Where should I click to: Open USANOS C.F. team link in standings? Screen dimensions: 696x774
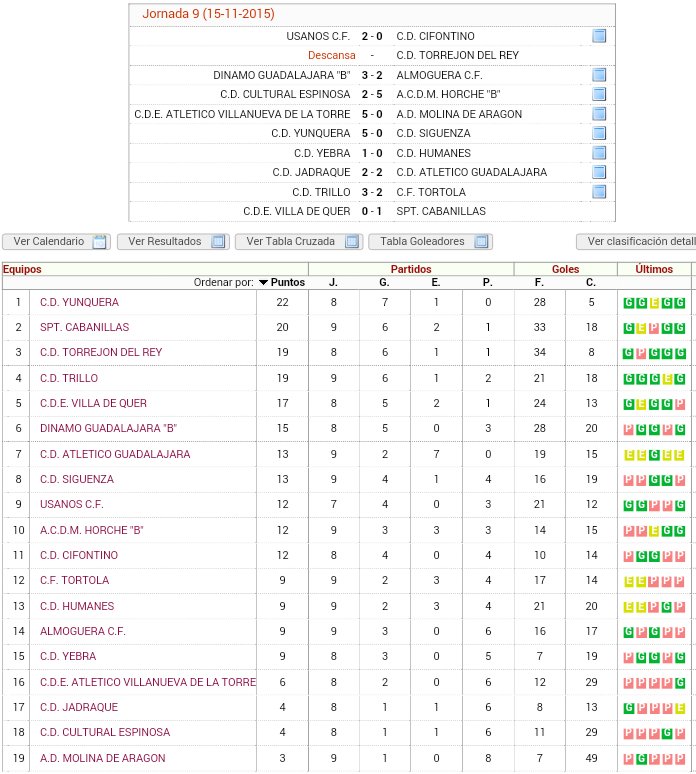pyautogui.click(x=72, y=504)
